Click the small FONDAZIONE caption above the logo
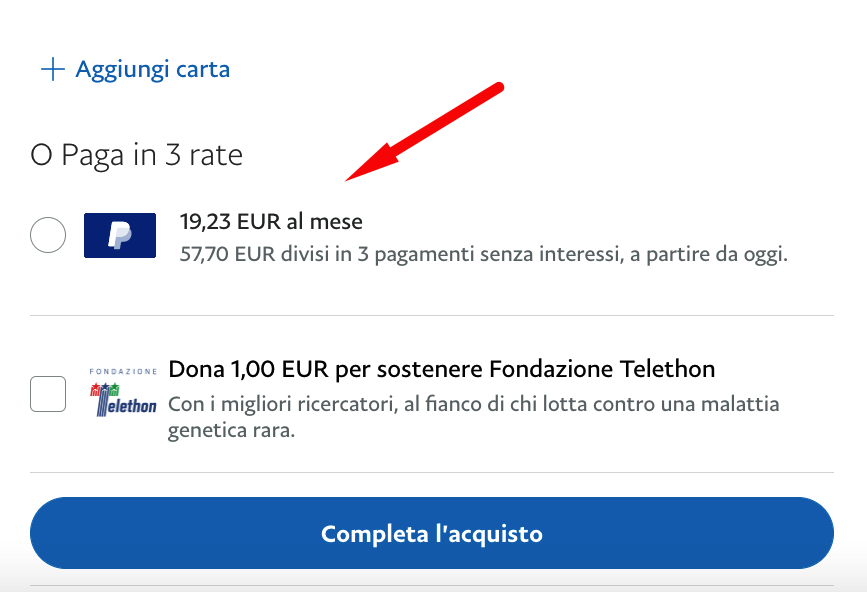This screenshot has height=592, width=867. pyautogui.click(x=123, y=371)
